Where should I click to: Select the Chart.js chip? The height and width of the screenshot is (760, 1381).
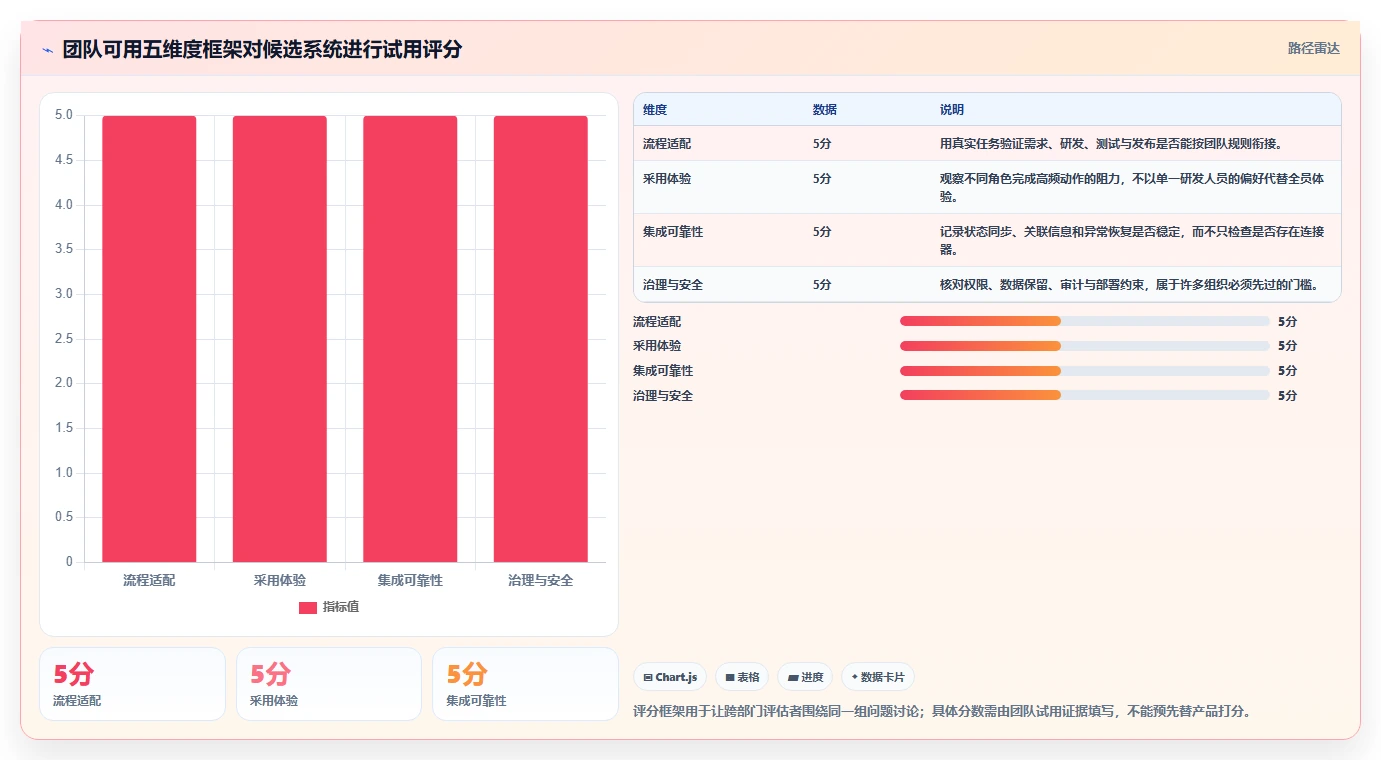coord(670,677)
